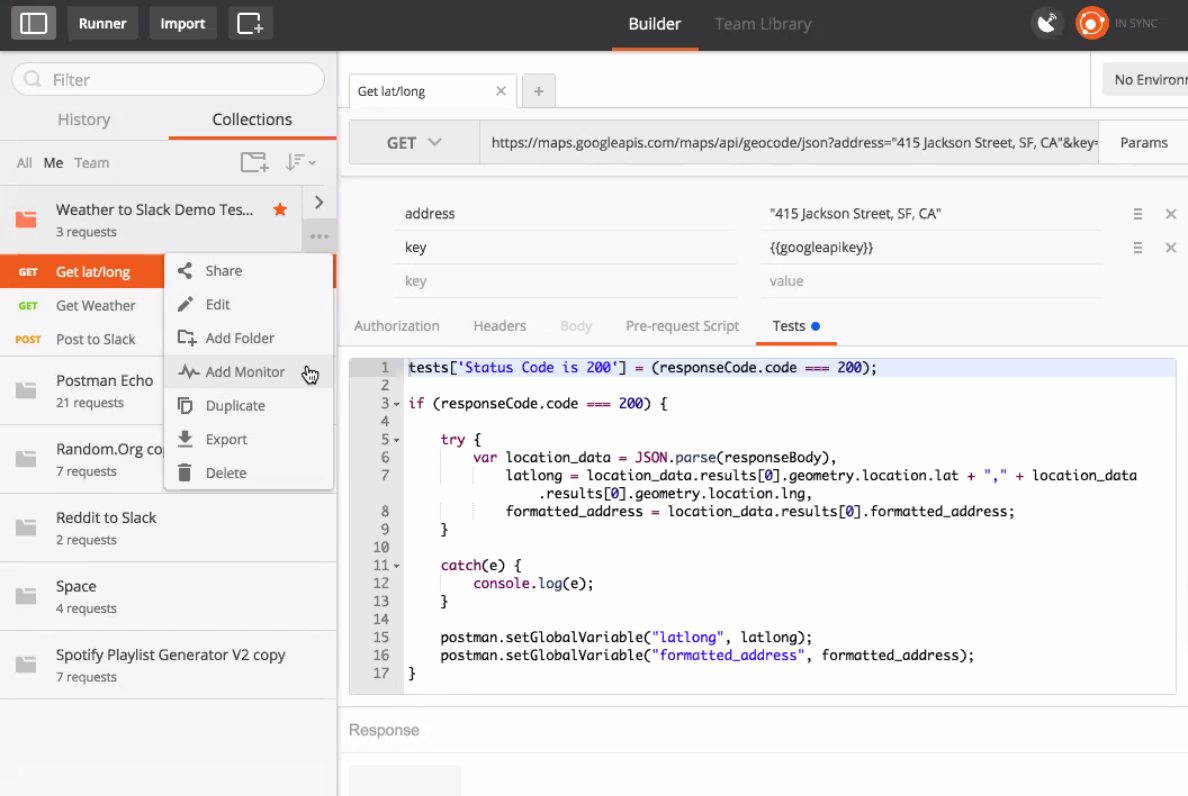Open the No Environment dropdown

(1145, 80)
